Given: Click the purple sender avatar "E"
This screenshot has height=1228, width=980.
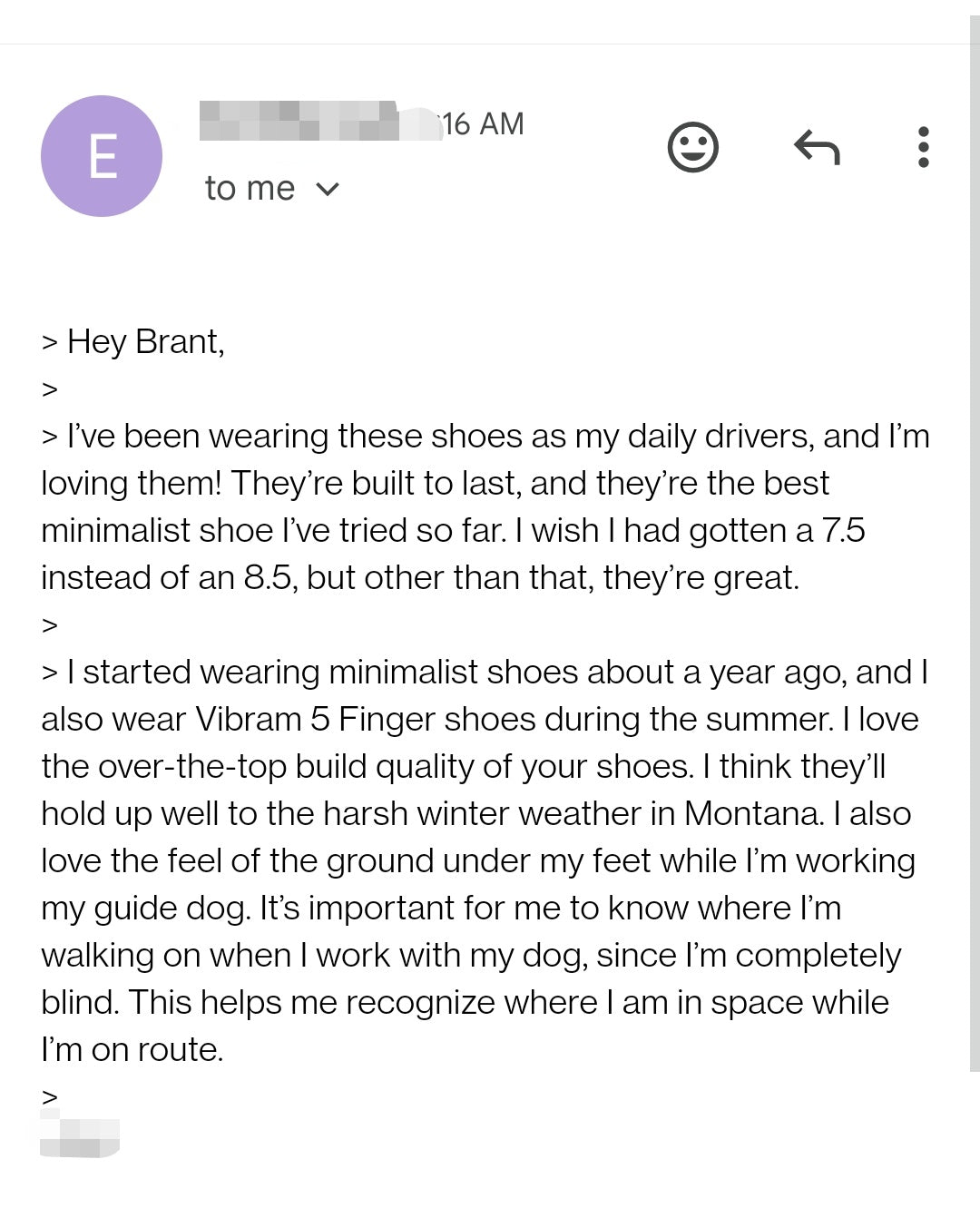Looking at the screenshot, I should pyautogui.click(x=102, y=156).
